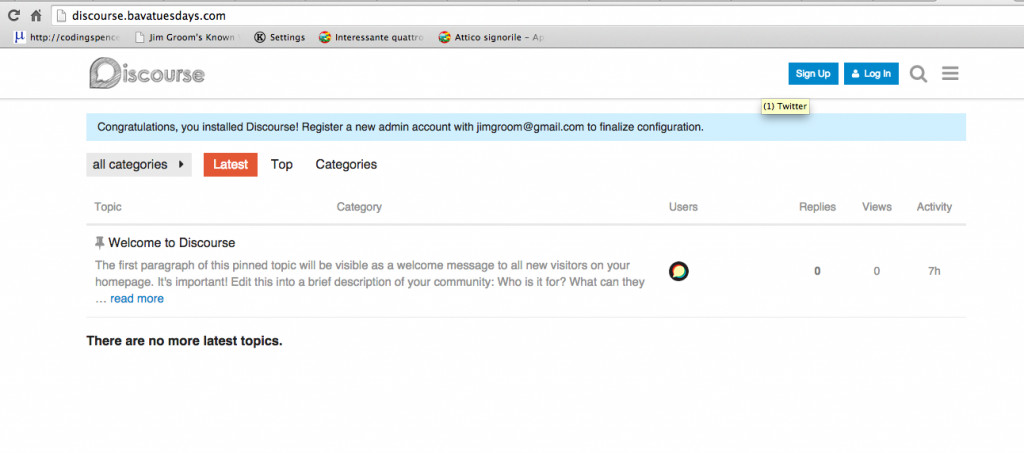1024x453 pixels.
Task: Open the Jim Groom's Known bookmark
Action: pos(185,37)
